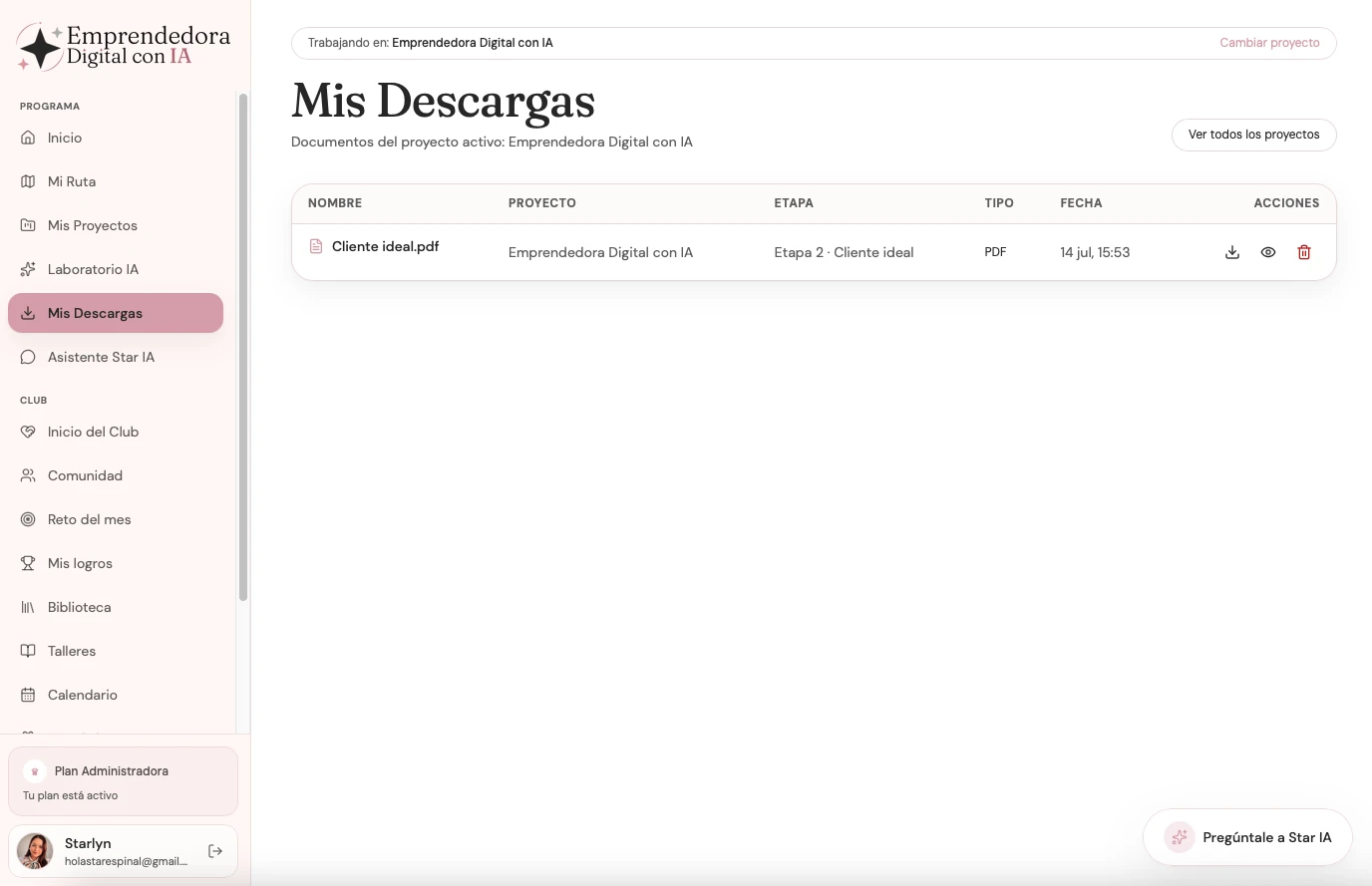Click the Mis Proyectos folder icon

coord(28,225)
